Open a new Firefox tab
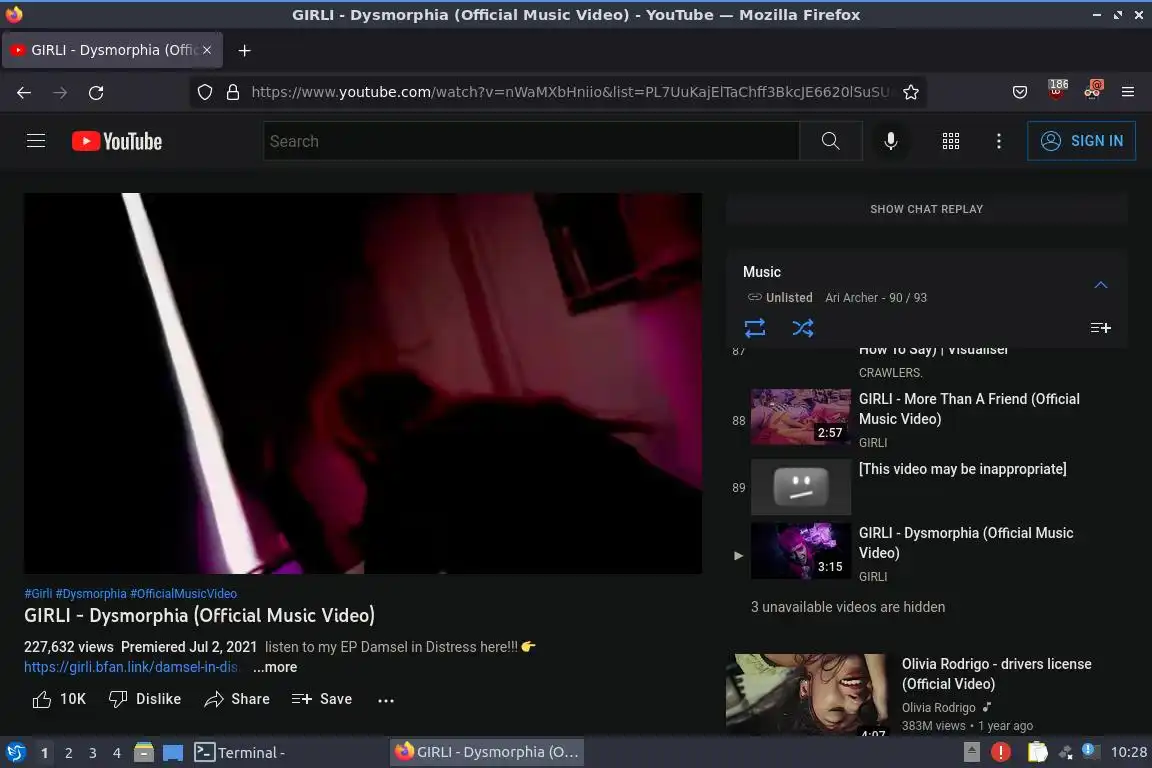The width and height of the screenshot is (1152, 768). point(245,50)
